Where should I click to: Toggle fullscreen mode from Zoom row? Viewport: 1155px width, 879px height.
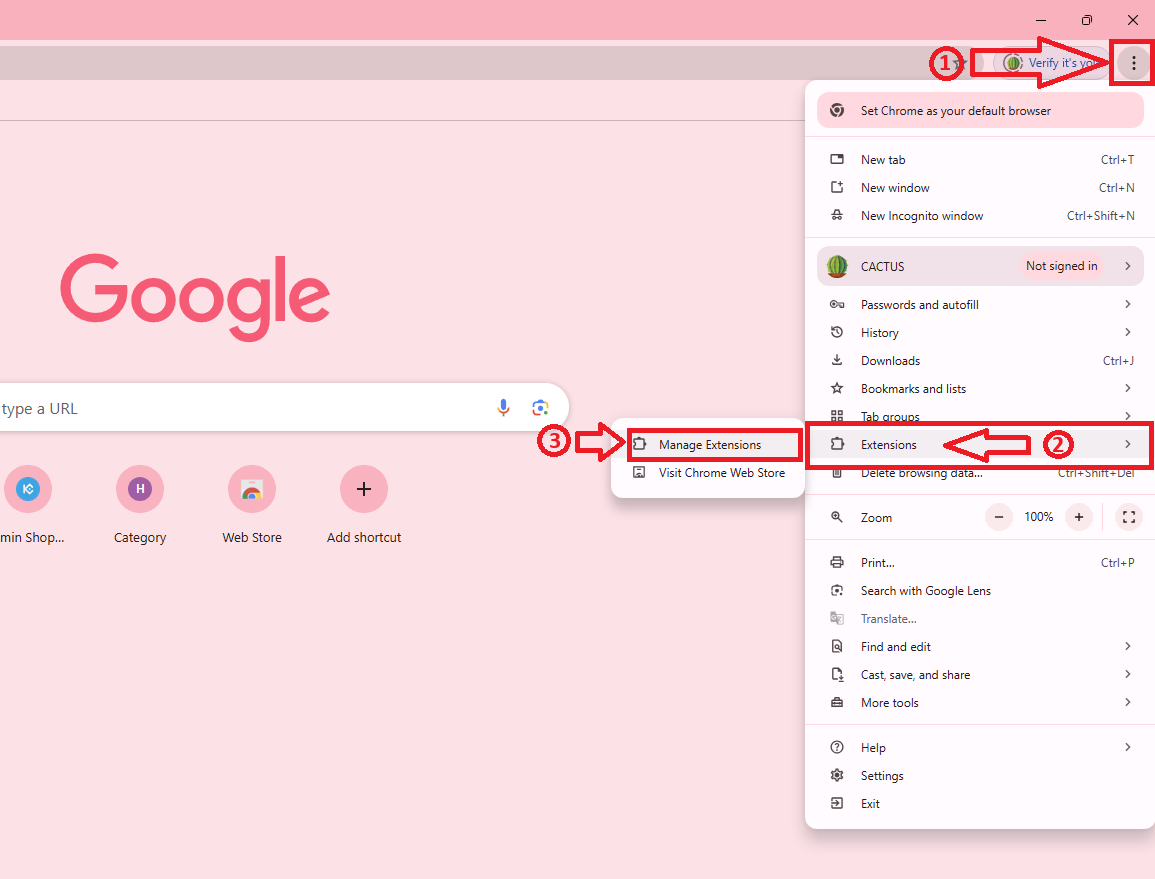[x=1128, y=517]
